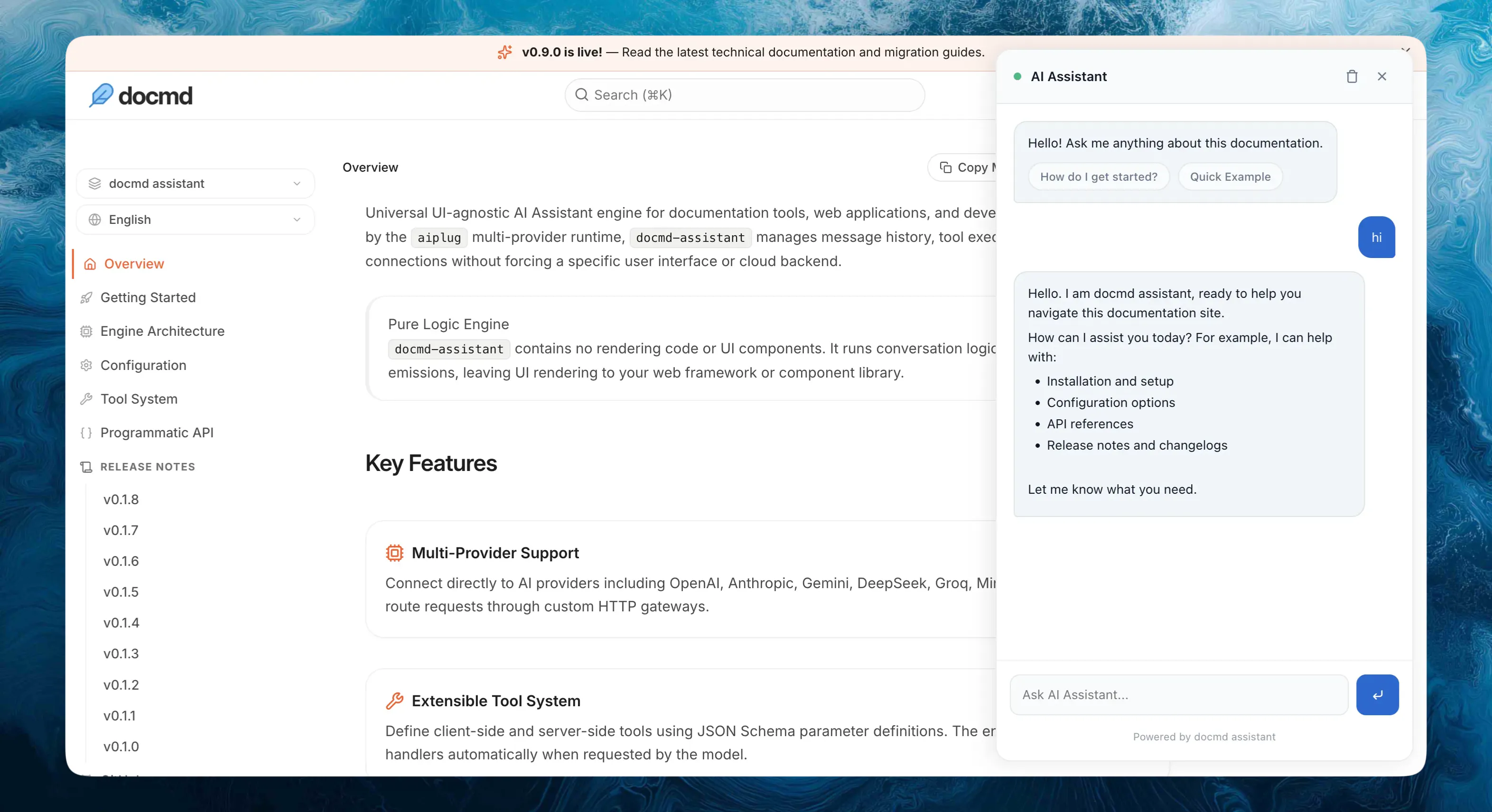
Task: Open Engine Architecture page
Action: 162,331
